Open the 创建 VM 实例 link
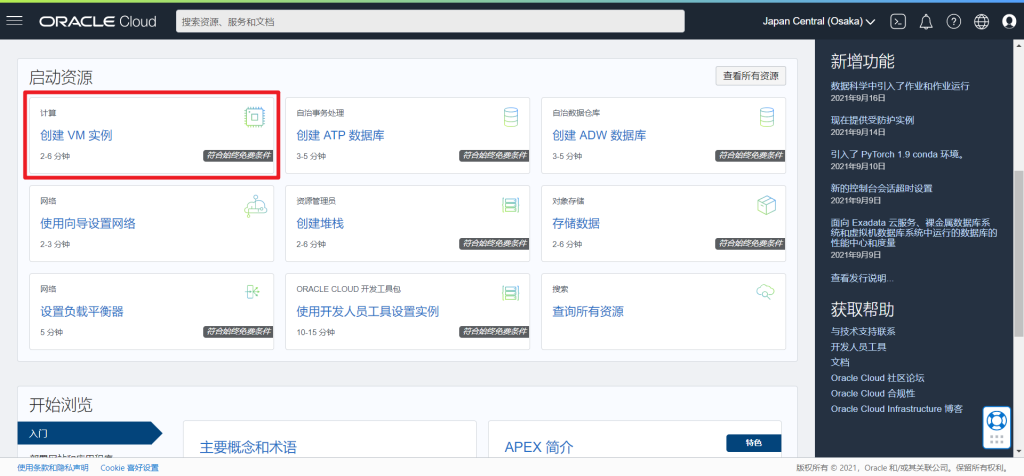This screenshot has height=476, width=1024. click(76, 136)
